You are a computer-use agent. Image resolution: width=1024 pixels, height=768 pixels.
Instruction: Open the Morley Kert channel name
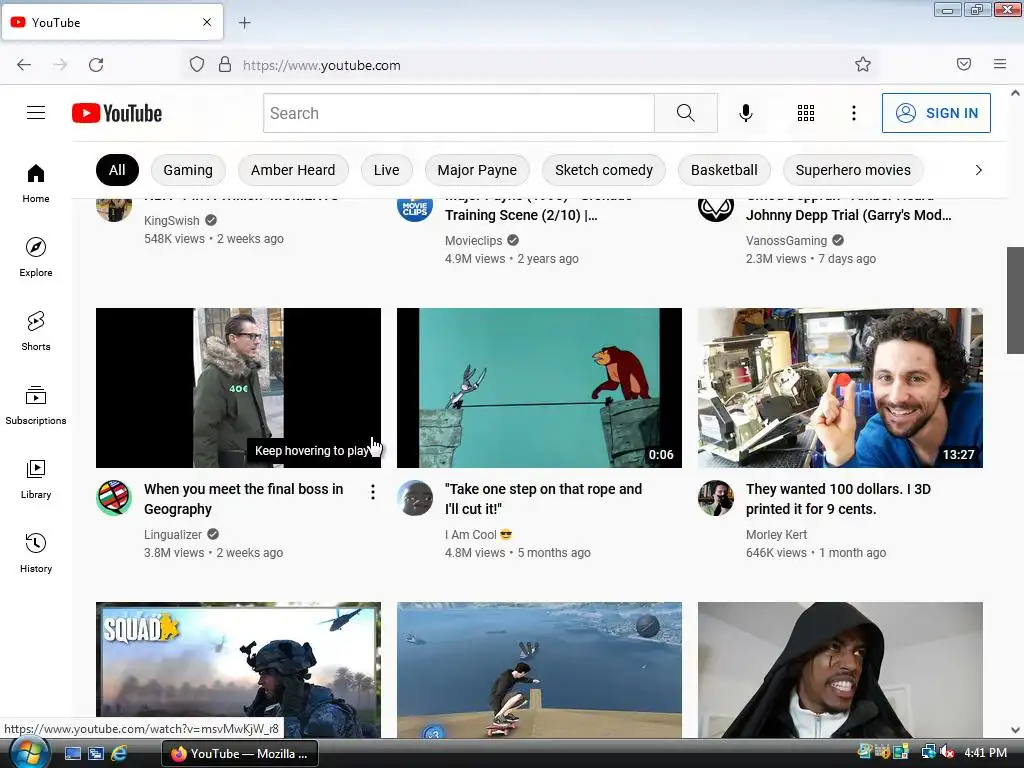coord(776,534)
